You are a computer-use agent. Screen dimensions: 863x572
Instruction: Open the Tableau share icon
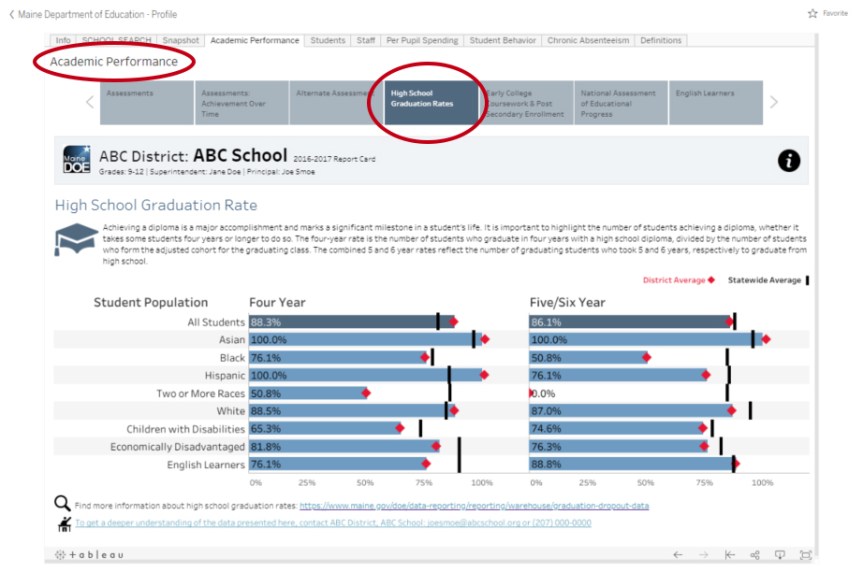(755, 554)
